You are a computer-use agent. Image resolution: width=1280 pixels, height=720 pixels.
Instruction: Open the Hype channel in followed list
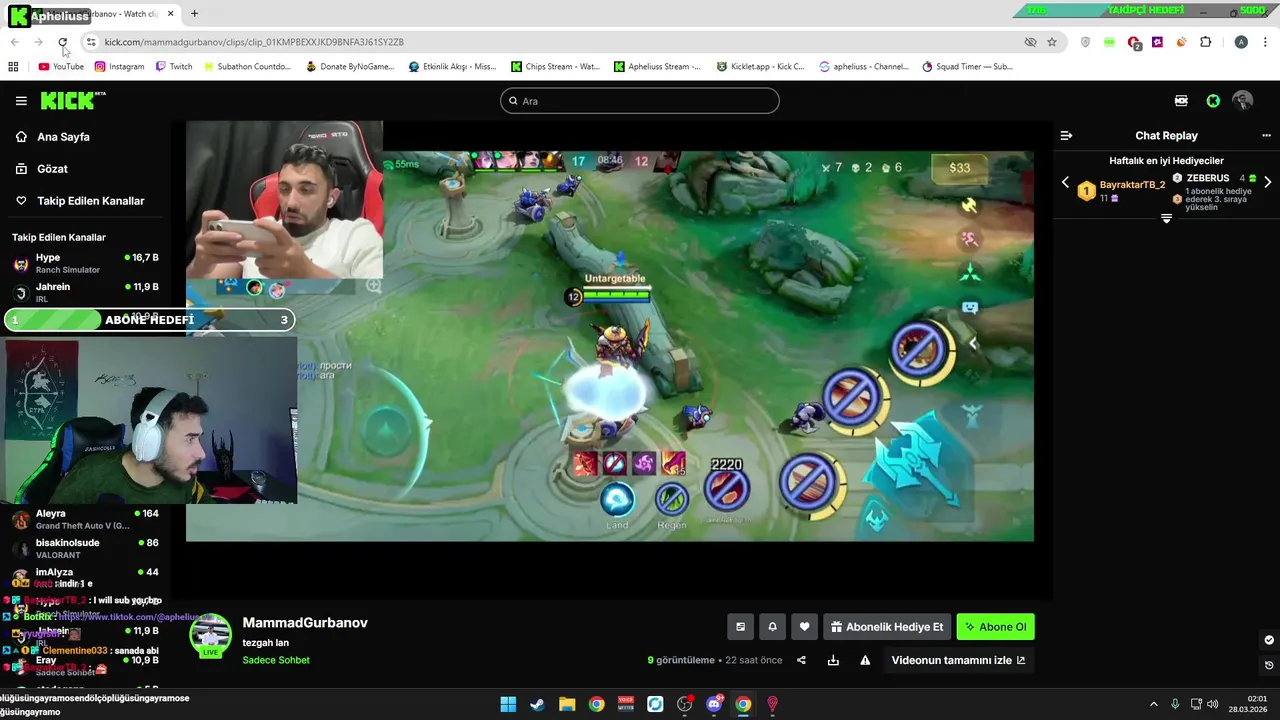85,263
